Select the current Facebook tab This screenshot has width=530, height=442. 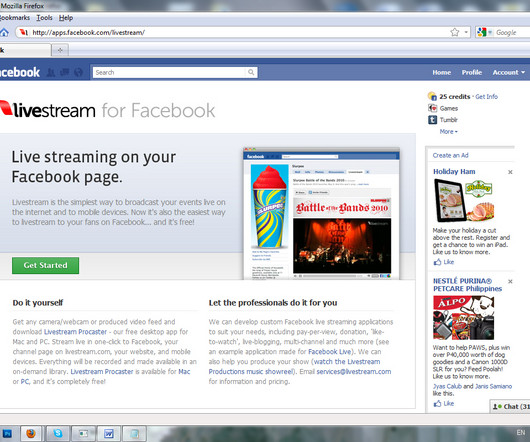click(25, 50)
